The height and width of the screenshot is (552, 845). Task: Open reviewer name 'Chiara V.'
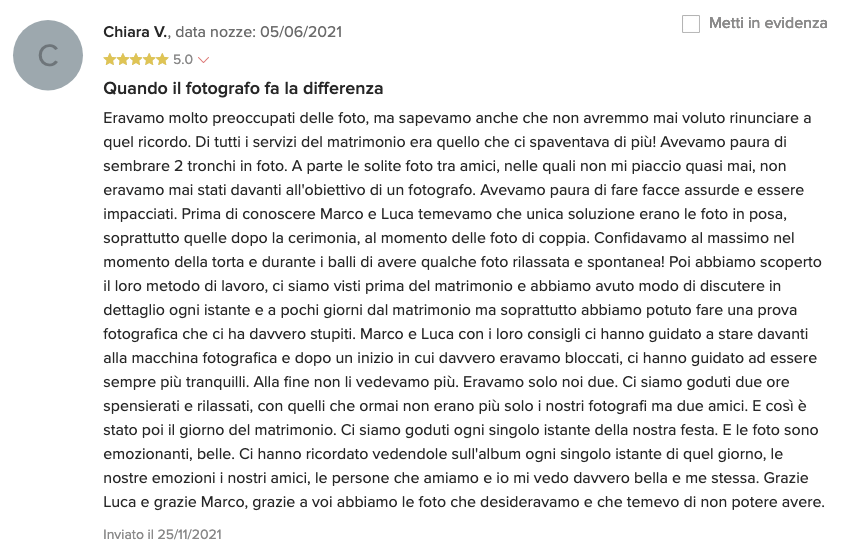tap(136, 32)
